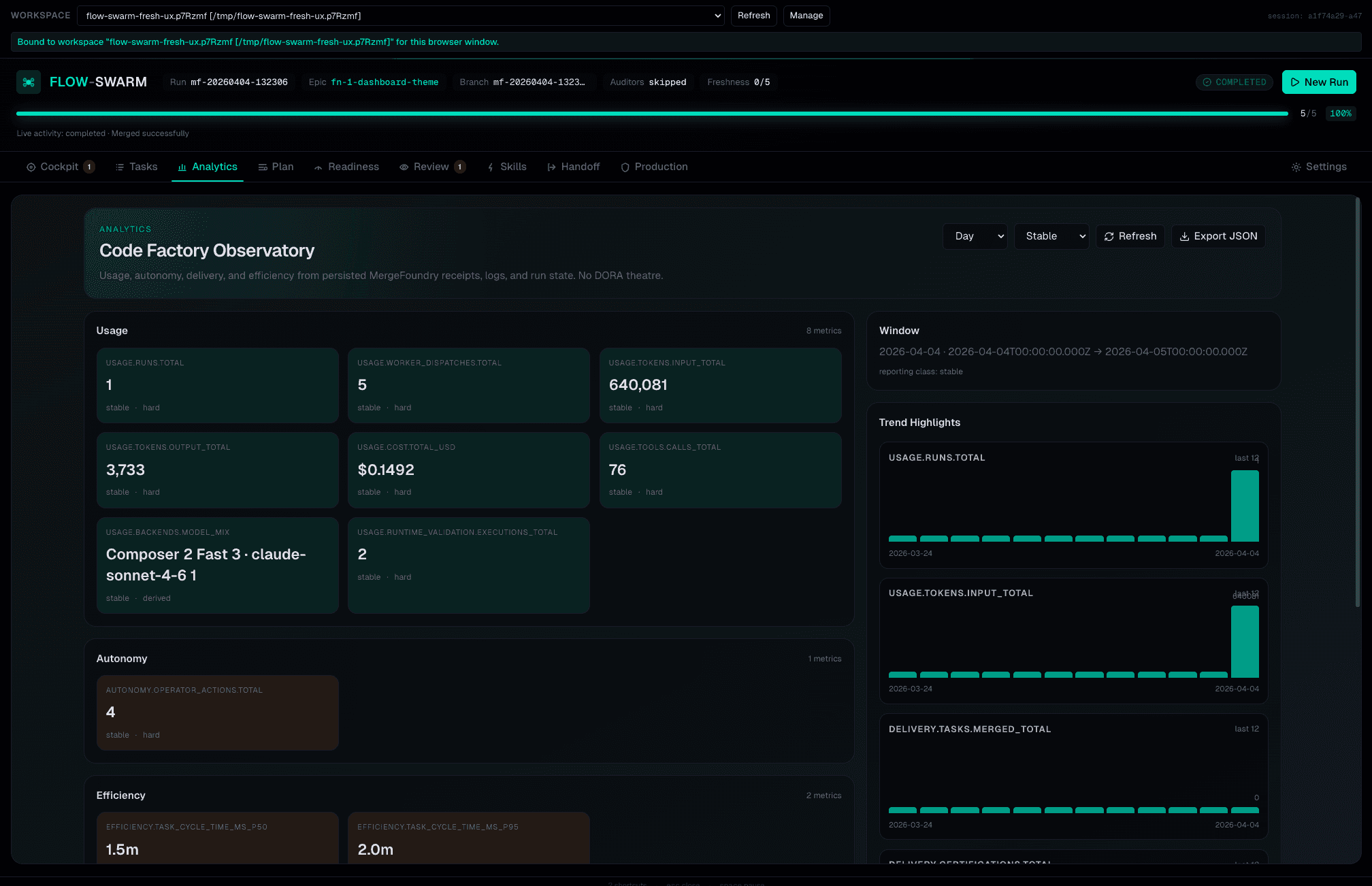Image resolution: width=1372 pixels, height=886 pixels.
Task: Open the Day period dropdown
Action: 975,237
